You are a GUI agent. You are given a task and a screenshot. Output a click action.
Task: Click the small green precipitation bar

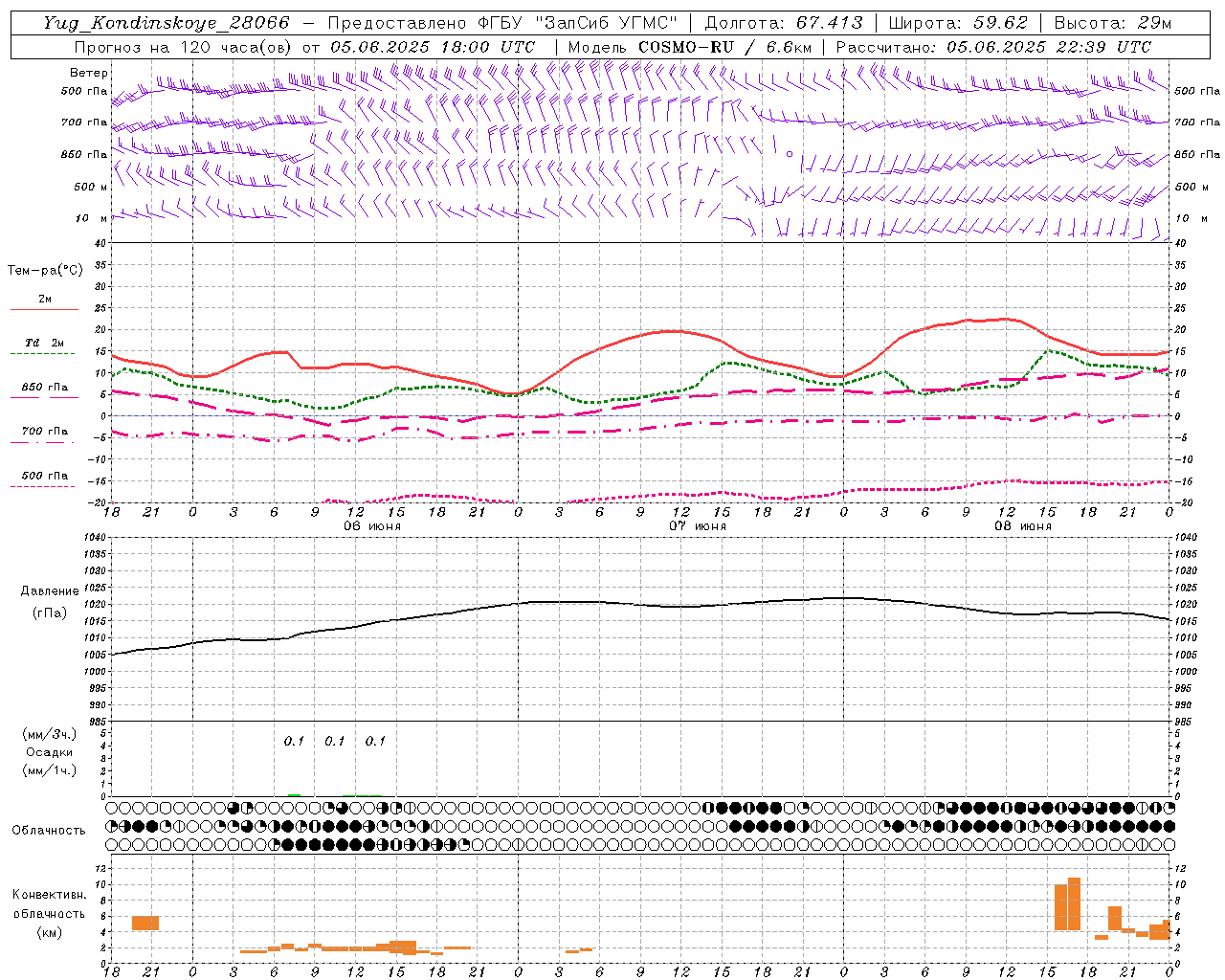coord(294,794)
